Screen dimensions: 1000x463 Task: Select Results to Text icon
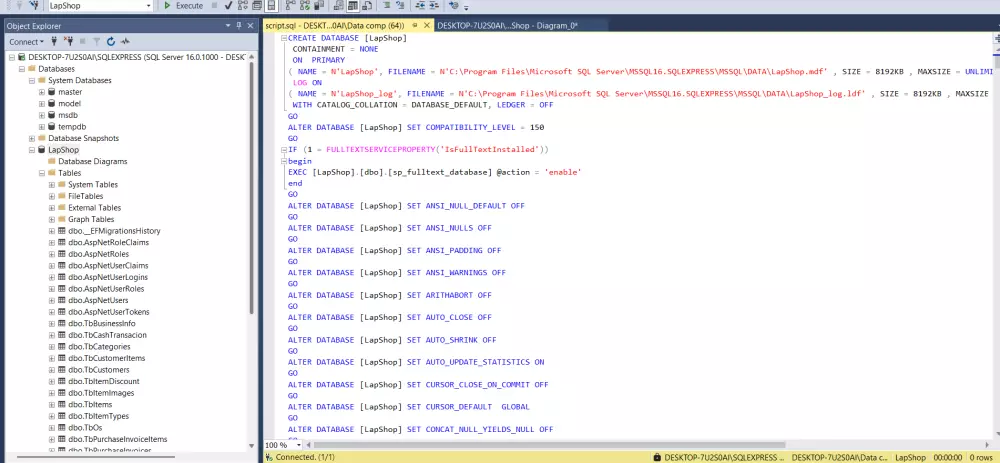[x=339, y=5]
